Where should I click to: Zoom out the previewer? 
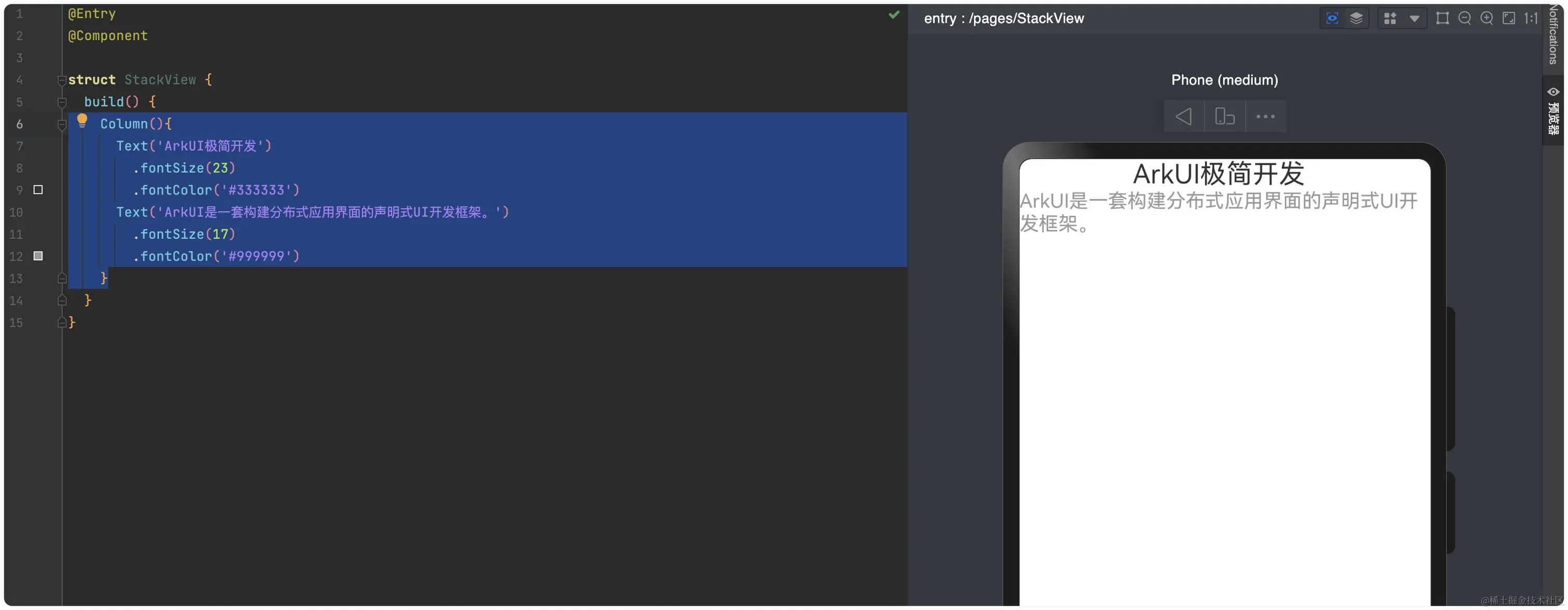[1464, 18]
